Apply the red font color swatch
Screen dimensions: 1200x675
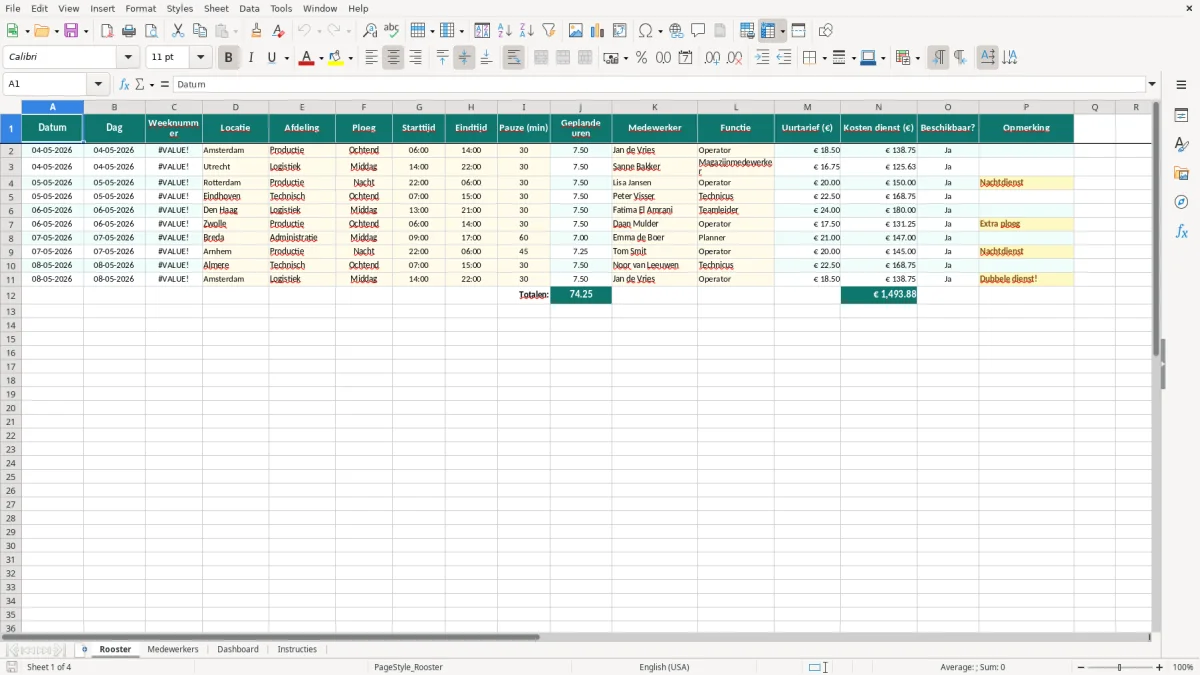coord(306,58)
